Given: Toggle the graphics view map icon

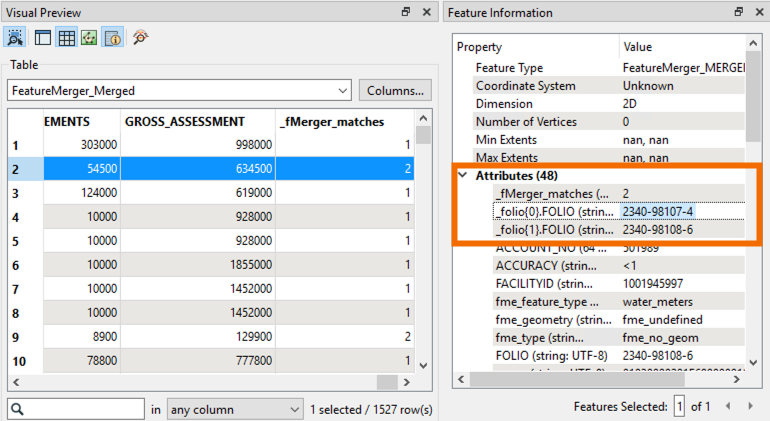Looking at the screenshot, I should (89, 37).
